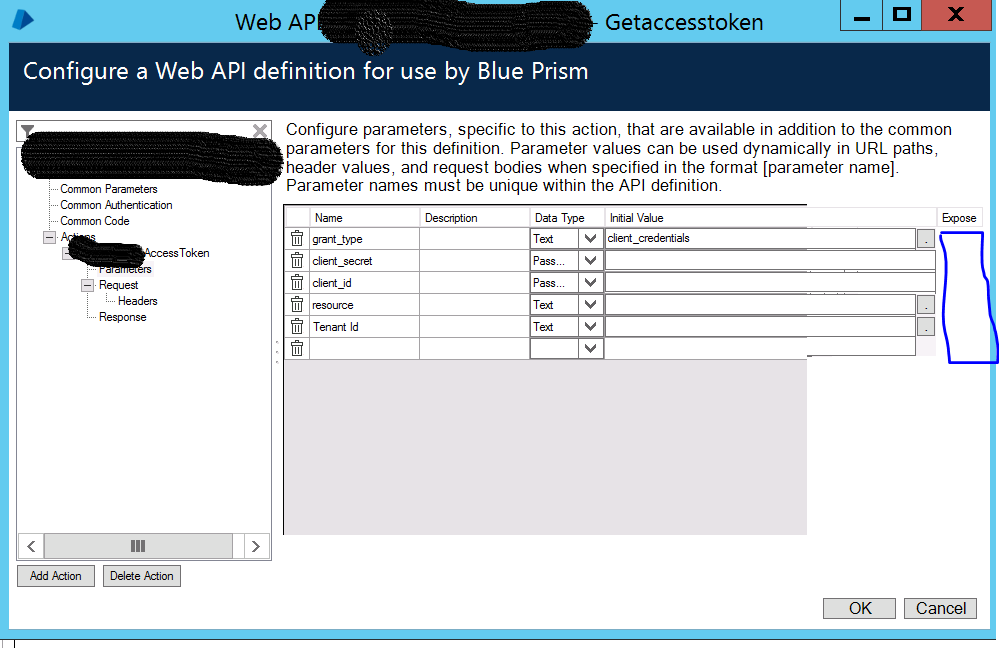Open data type dropdown on empty row

pyautogui.click(x=591, y=348)
